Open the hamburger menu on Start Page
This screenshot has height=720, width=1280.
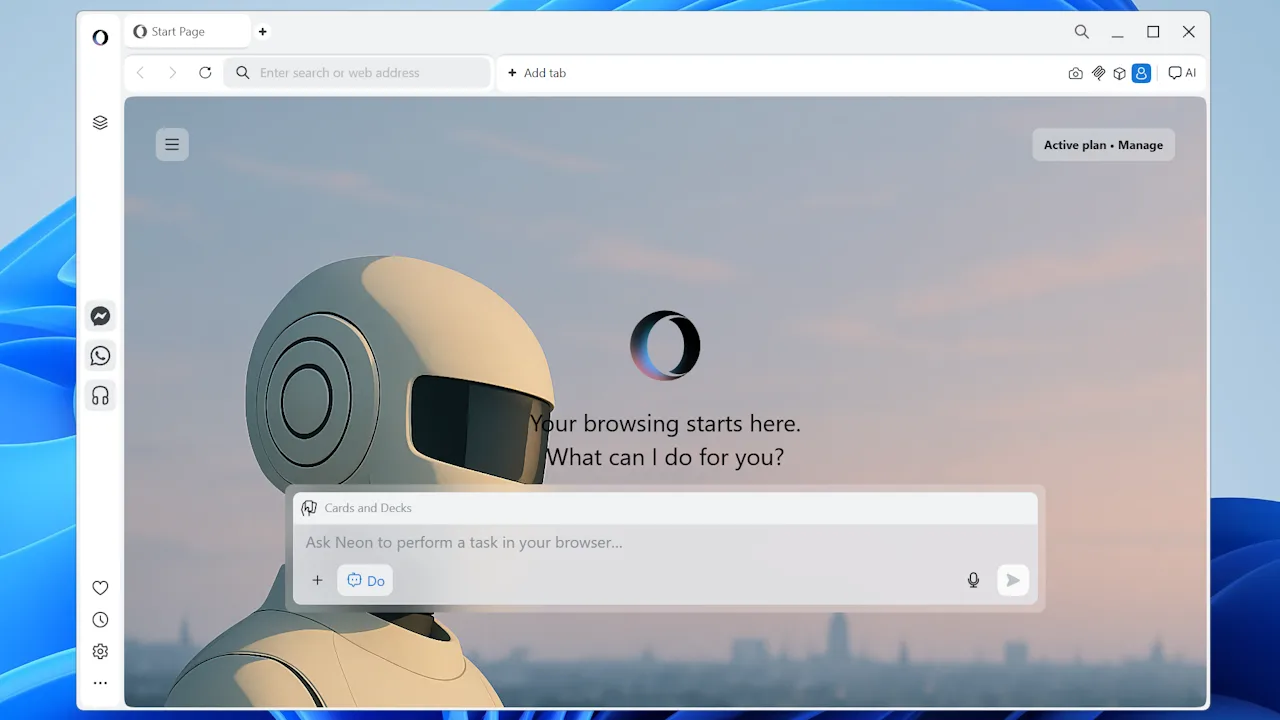172,145
